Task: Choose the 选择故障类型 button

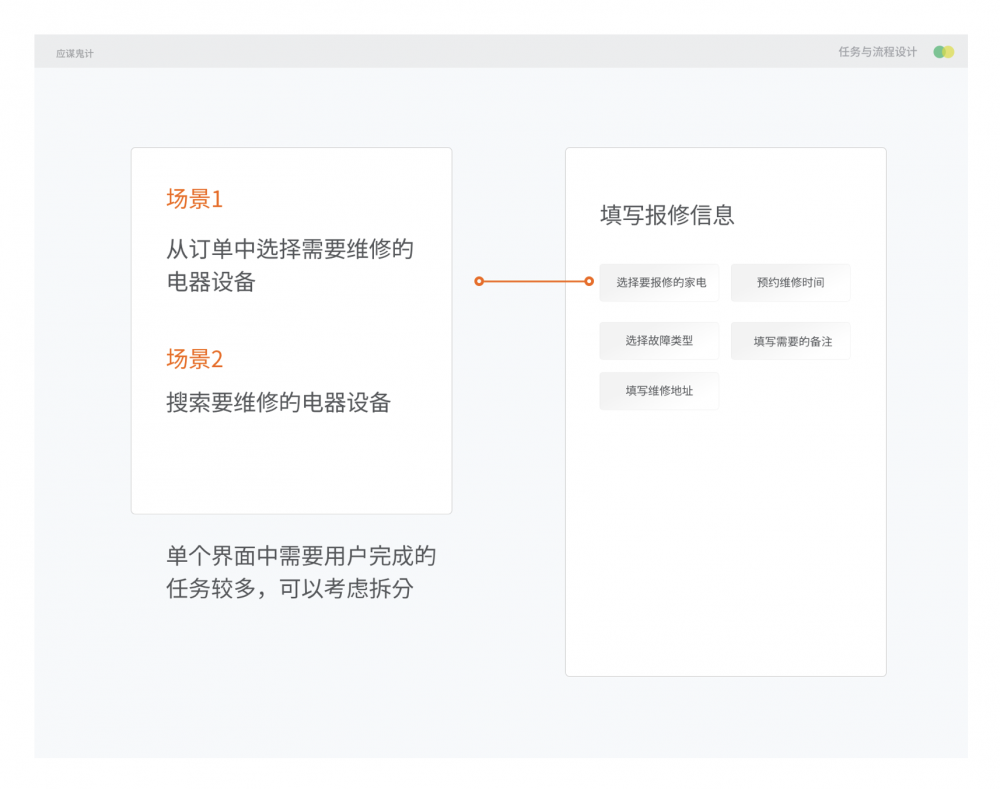Action: pos(659,341)
